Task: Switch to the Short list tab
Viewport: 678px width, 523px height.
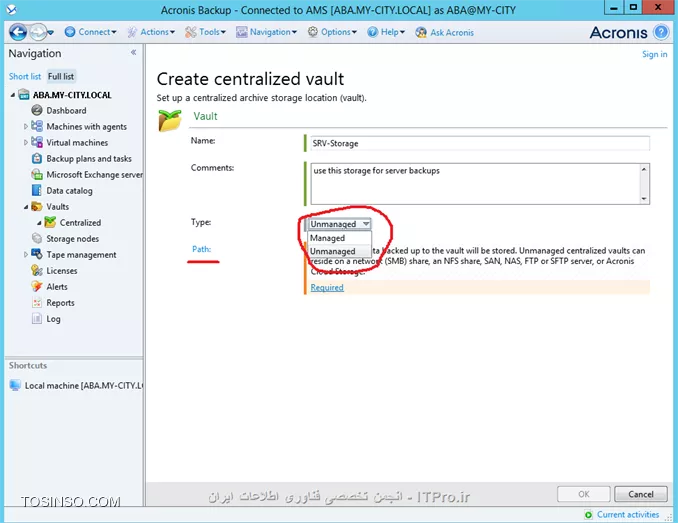Action: point(25,77)
